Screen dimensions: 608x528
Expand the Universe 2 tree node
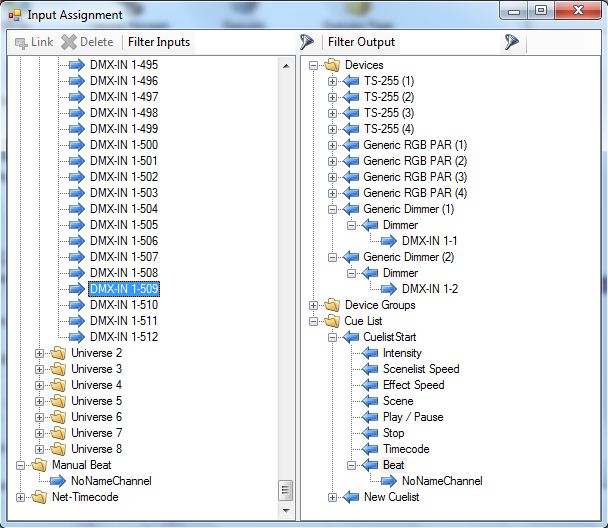click(40, 353)
